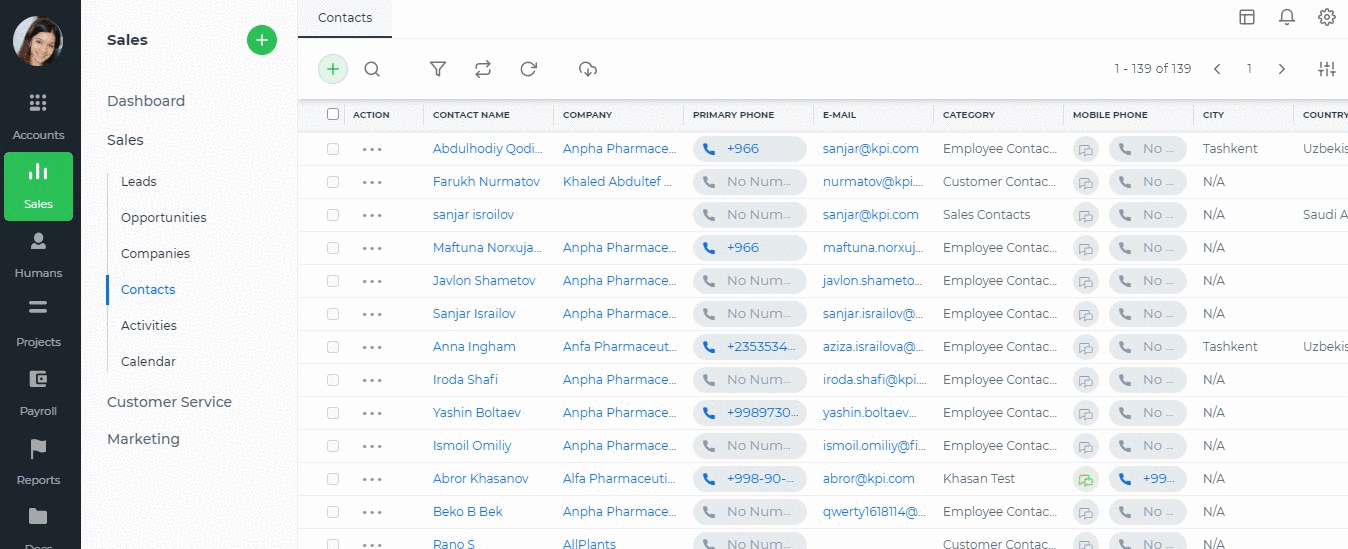The width and height of the screenshot is (1348, 549).
Task: Click the Payroll icon in left sidebar
Action: click(x=38, y=391)
